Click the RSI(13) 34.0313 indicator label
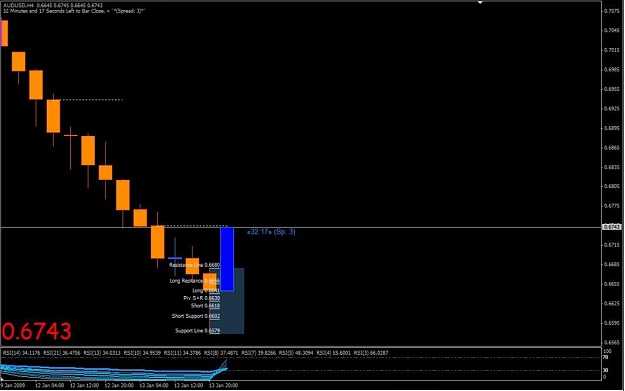 tap(102, 353)
